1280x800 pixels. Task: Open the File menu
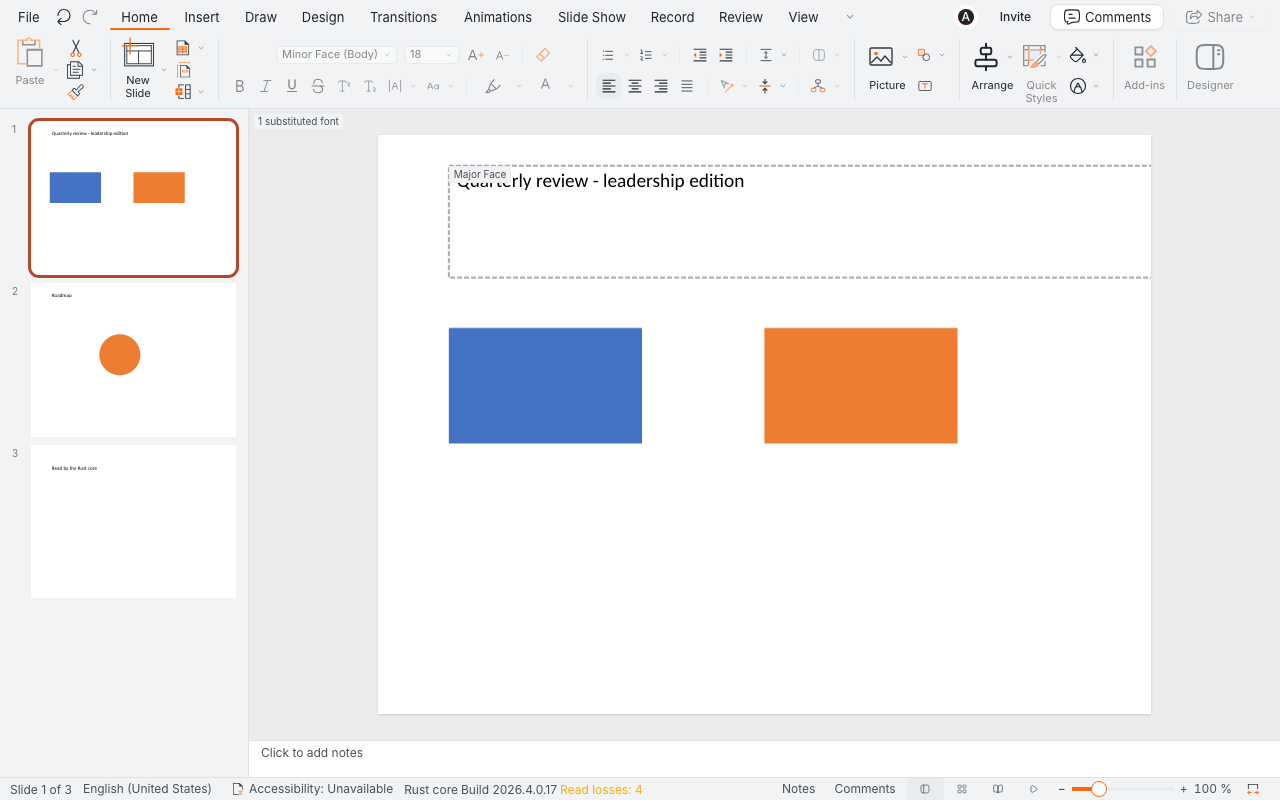29,17
